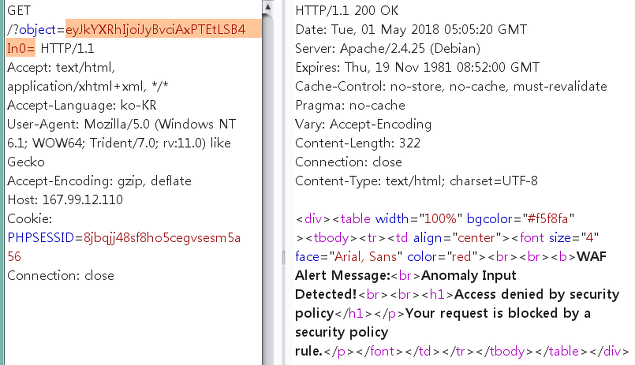Click the 'Pragma: no-cache' header
Viewport: 635px width, 365px height.
(x=350, y=105)
